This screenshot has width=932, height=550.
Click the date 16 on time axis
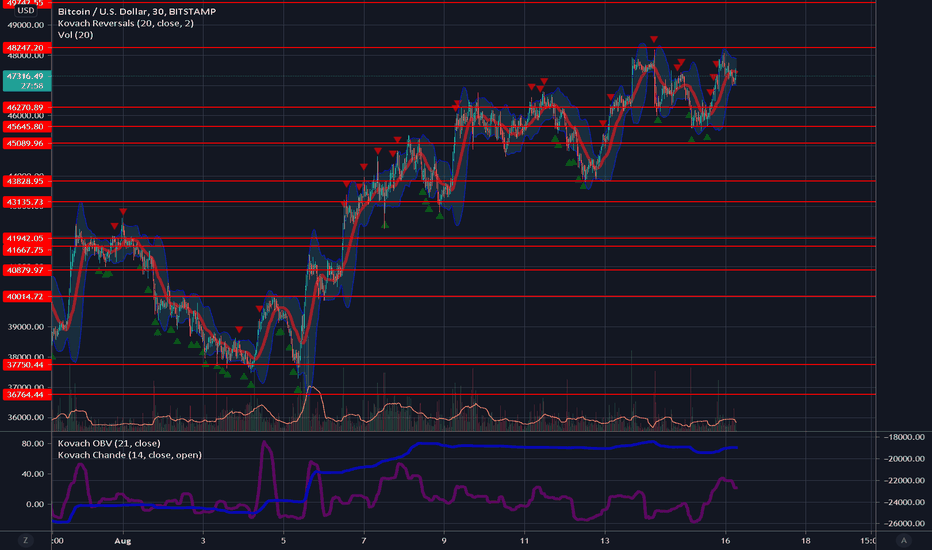(x=725, y=541)
